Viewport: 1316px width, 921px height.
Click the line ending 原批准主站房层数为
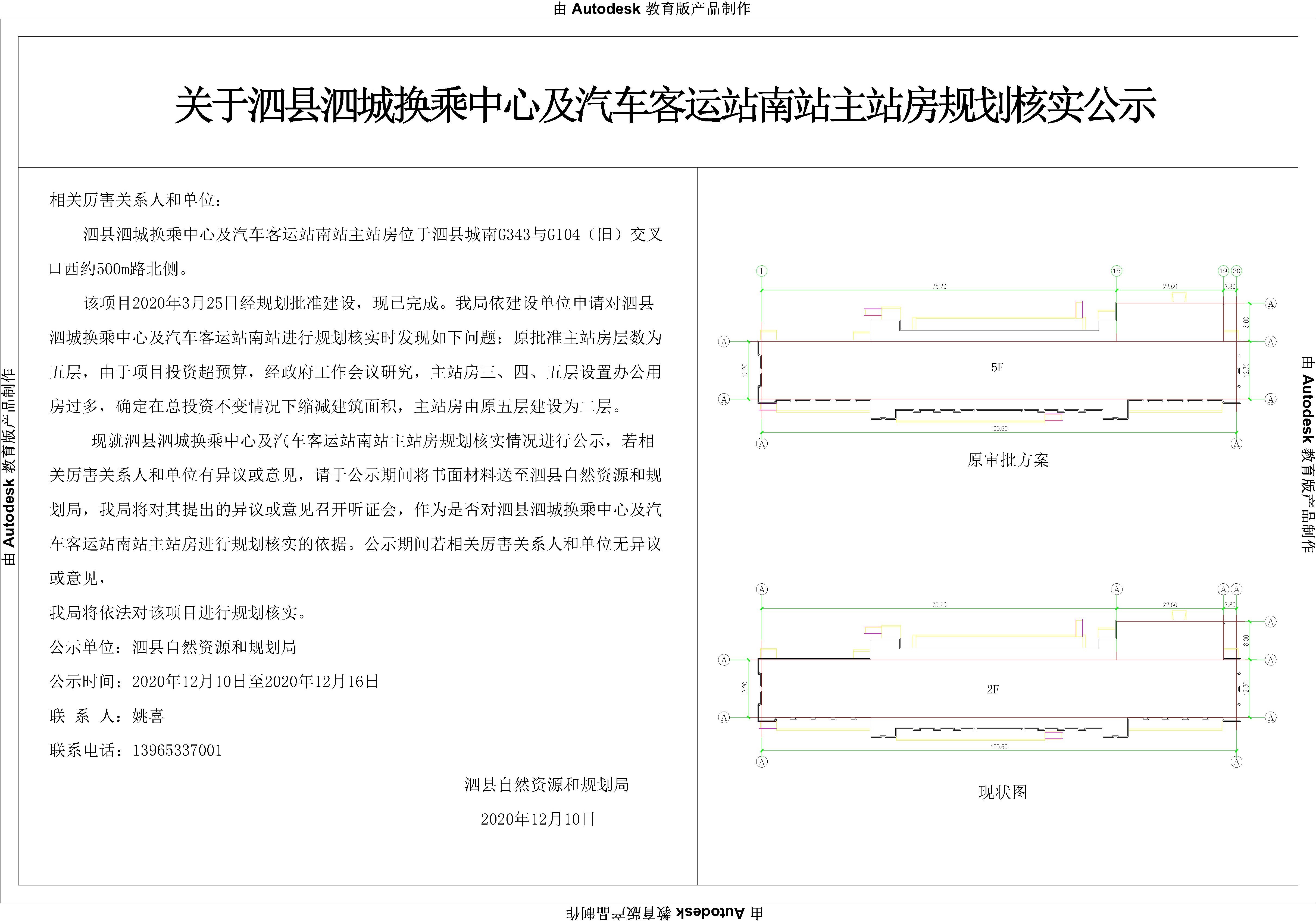[355, 337]
